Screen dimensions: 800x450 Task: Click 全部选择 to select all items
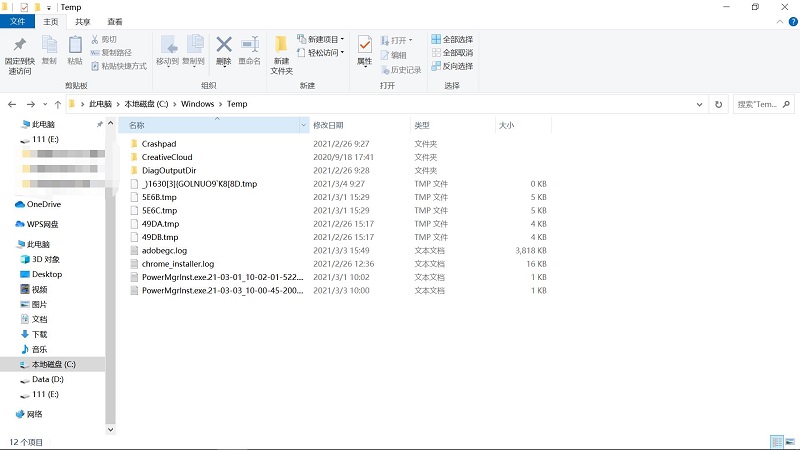click(x=452, y=39)
